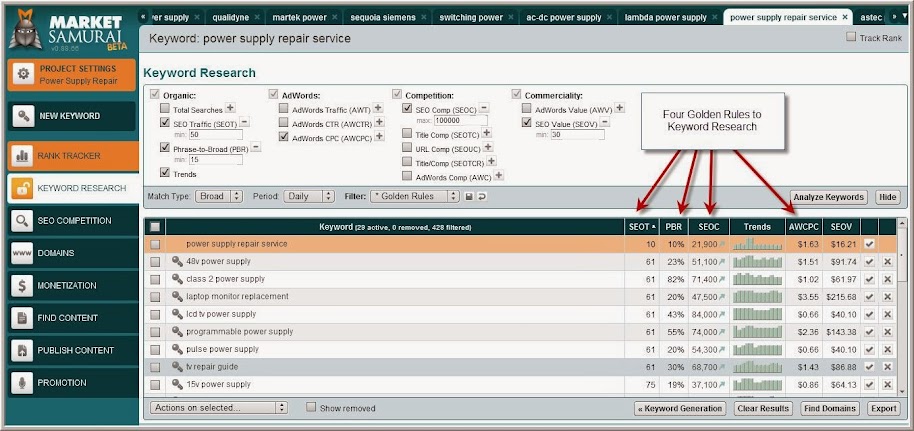Image resolution: width=914 pixels, height=431 pixels.
Task: Click trends chart for laptop monitor replacement
Action: [x=757, y=297]
